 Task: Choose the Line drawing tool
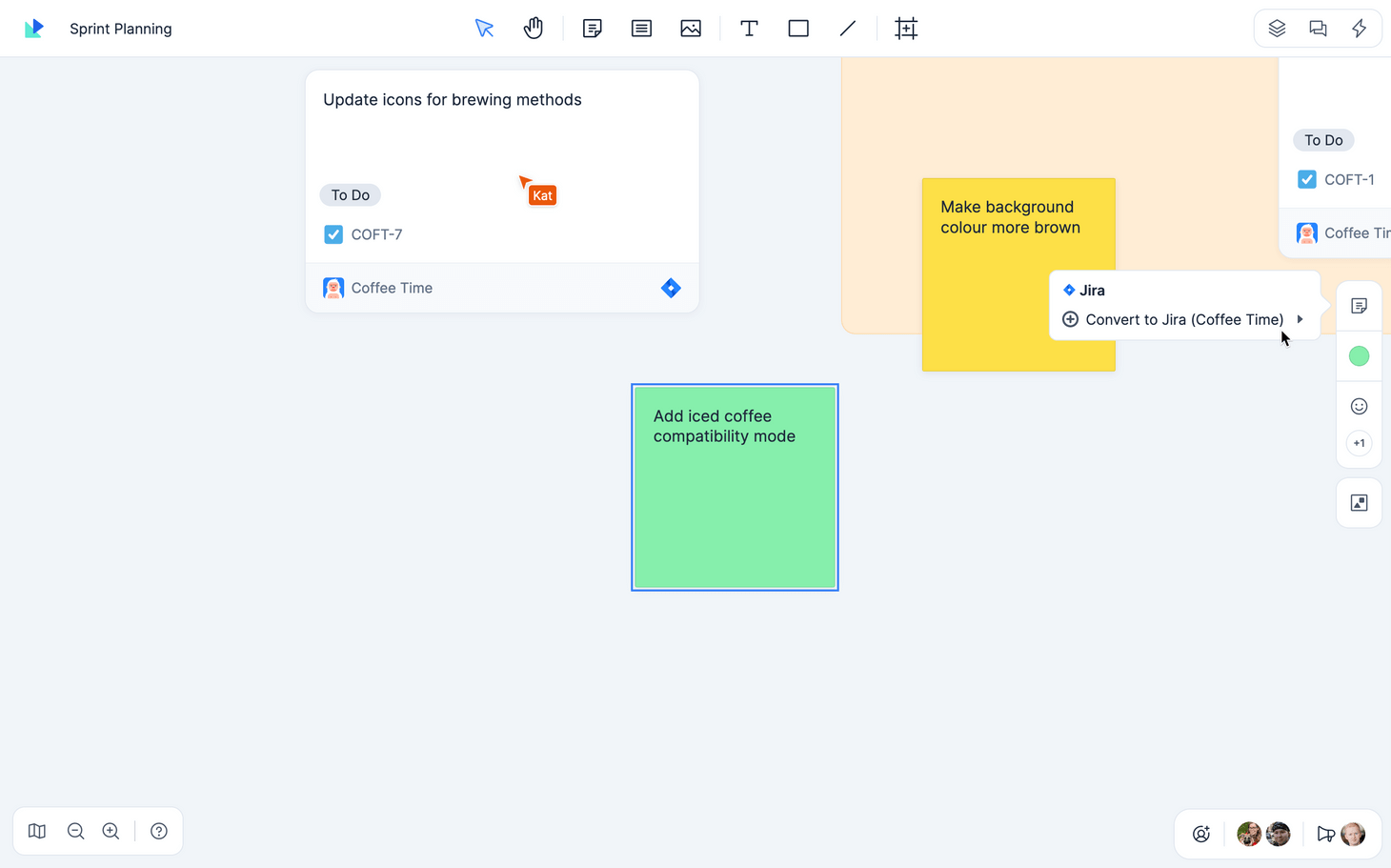[x=847, y=29]
